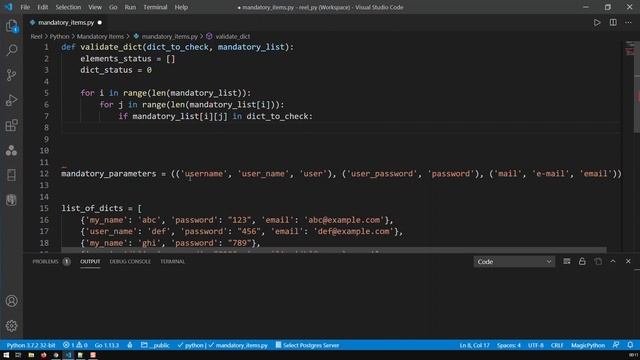Open Source Control view

11,75
